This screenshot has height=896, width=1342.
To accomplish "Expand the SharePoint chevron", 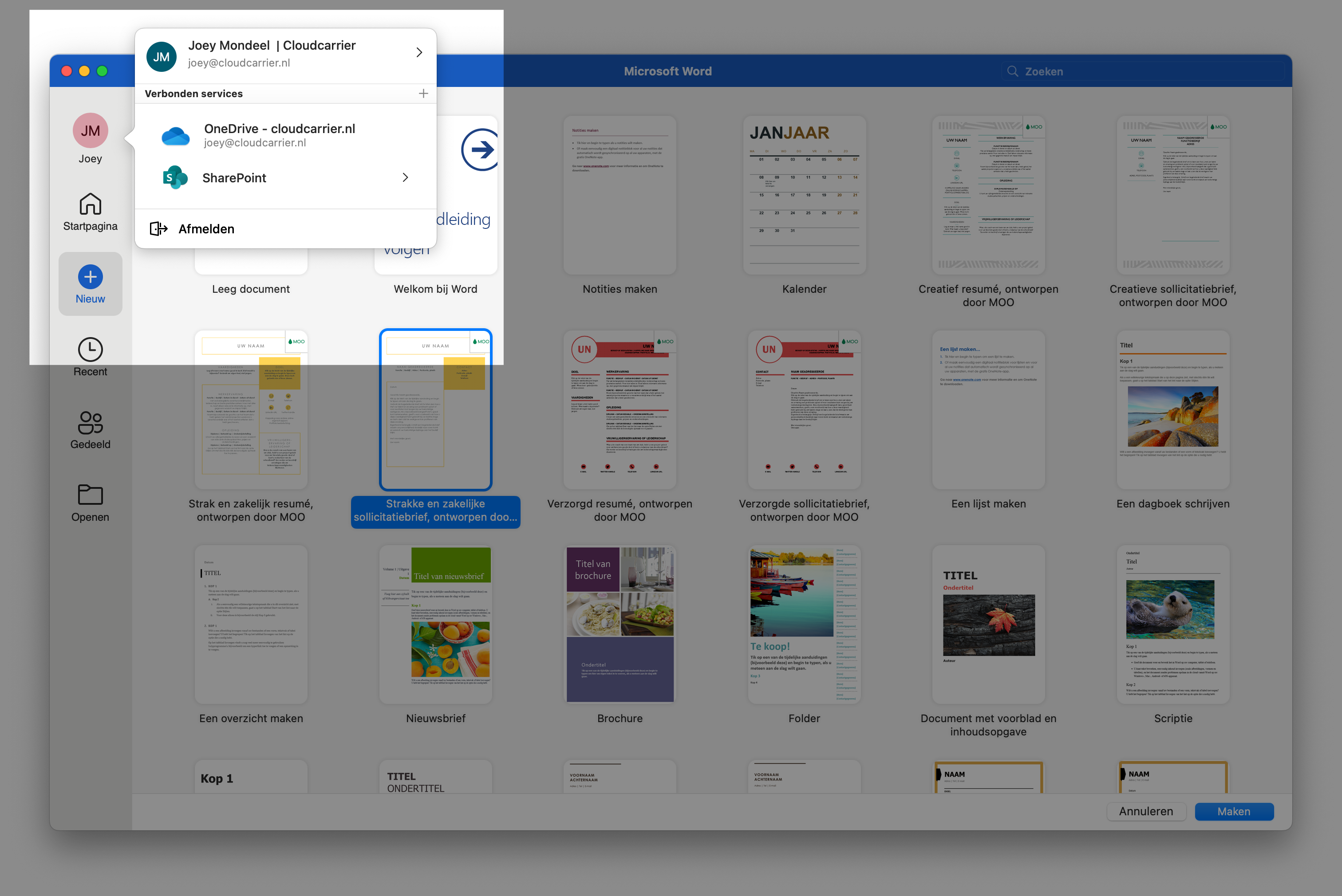I will click(405, 178).
